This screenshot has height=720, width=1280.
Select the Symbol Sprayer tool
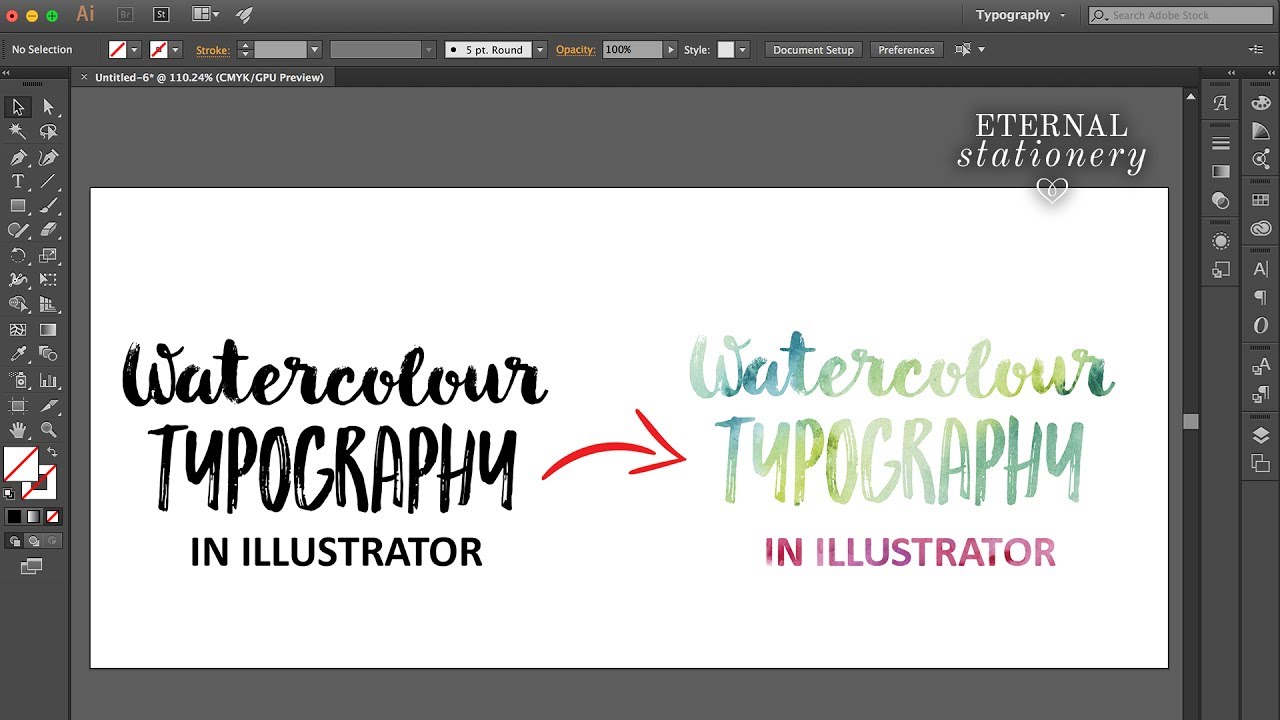(18, 380)
